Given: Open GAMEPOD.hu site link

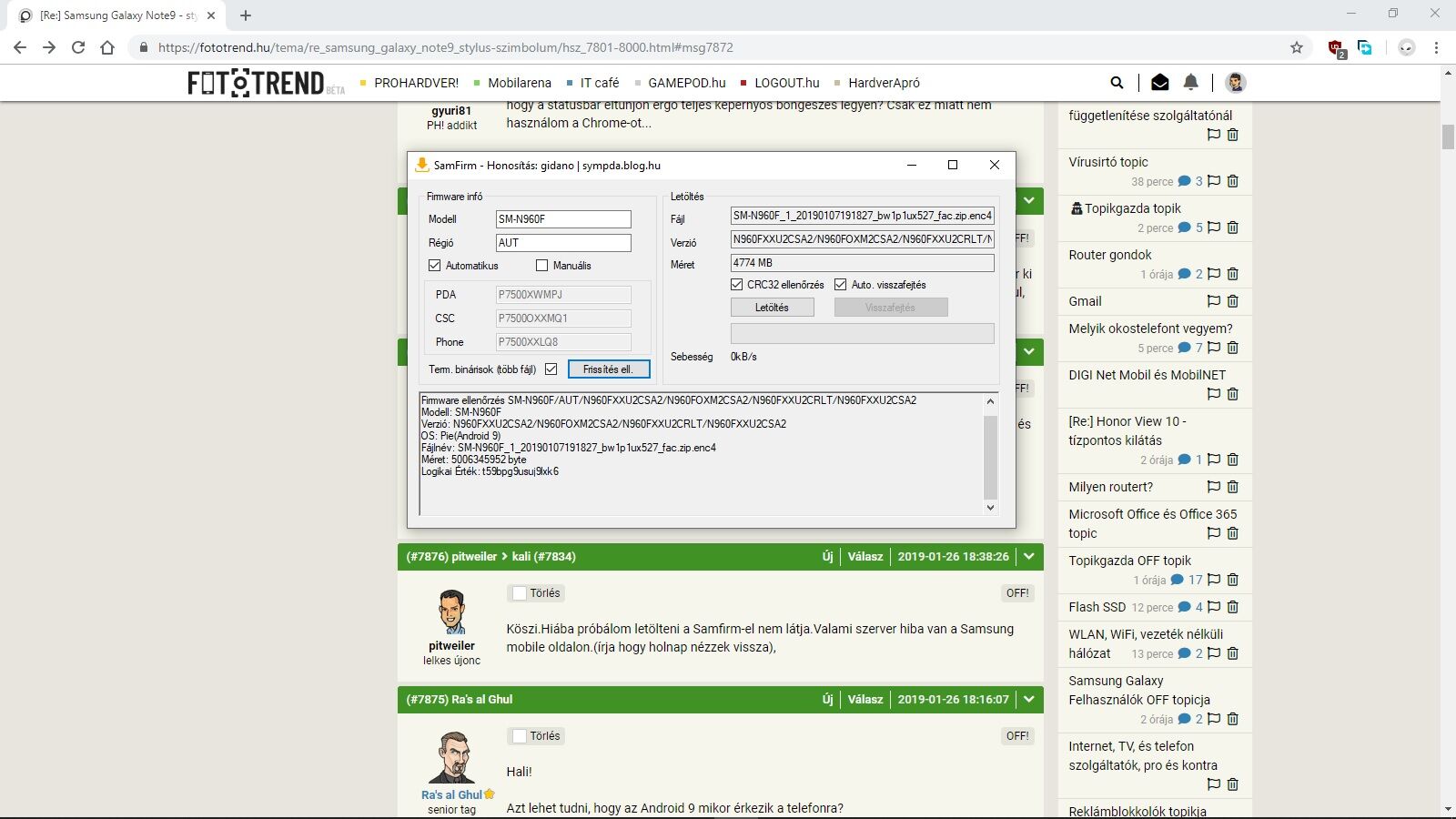Looking at the screenshot, I should point(687,83).
